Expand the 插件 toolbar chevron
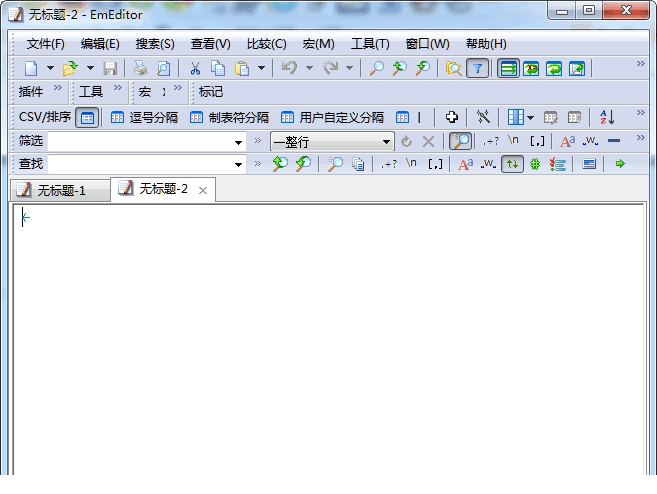Image resolution: width=657 pixels, height=494 pixels. [x=58, y=88]
